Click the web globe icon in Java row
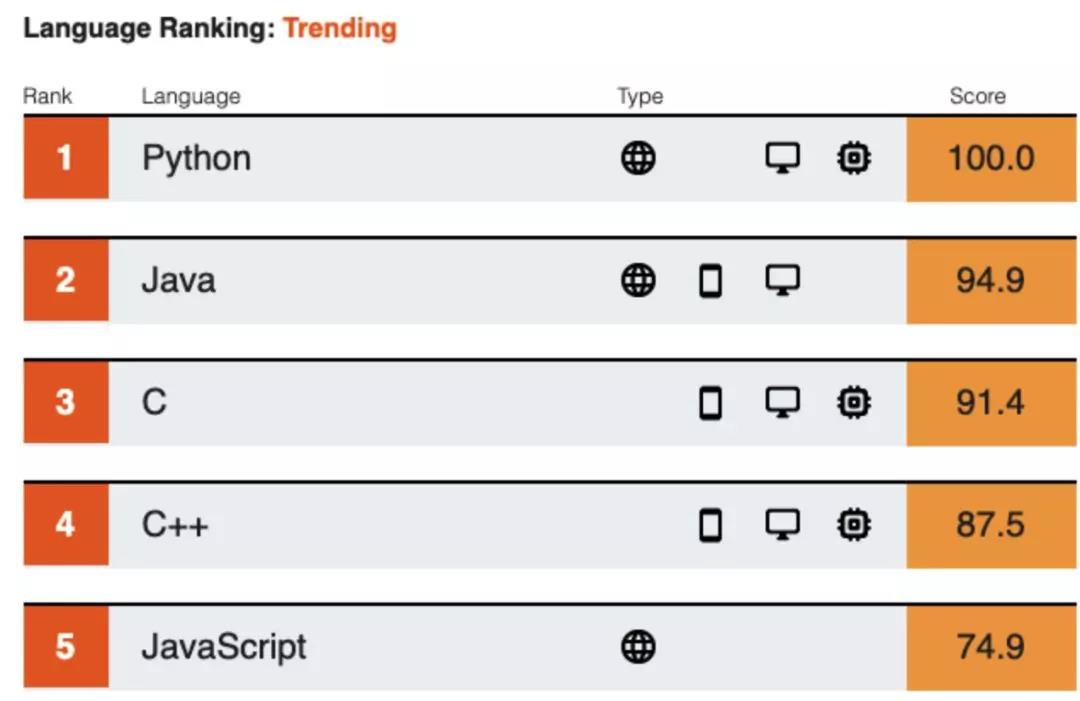The width and height of the screenshot is (1080, 701). point(638,281)
